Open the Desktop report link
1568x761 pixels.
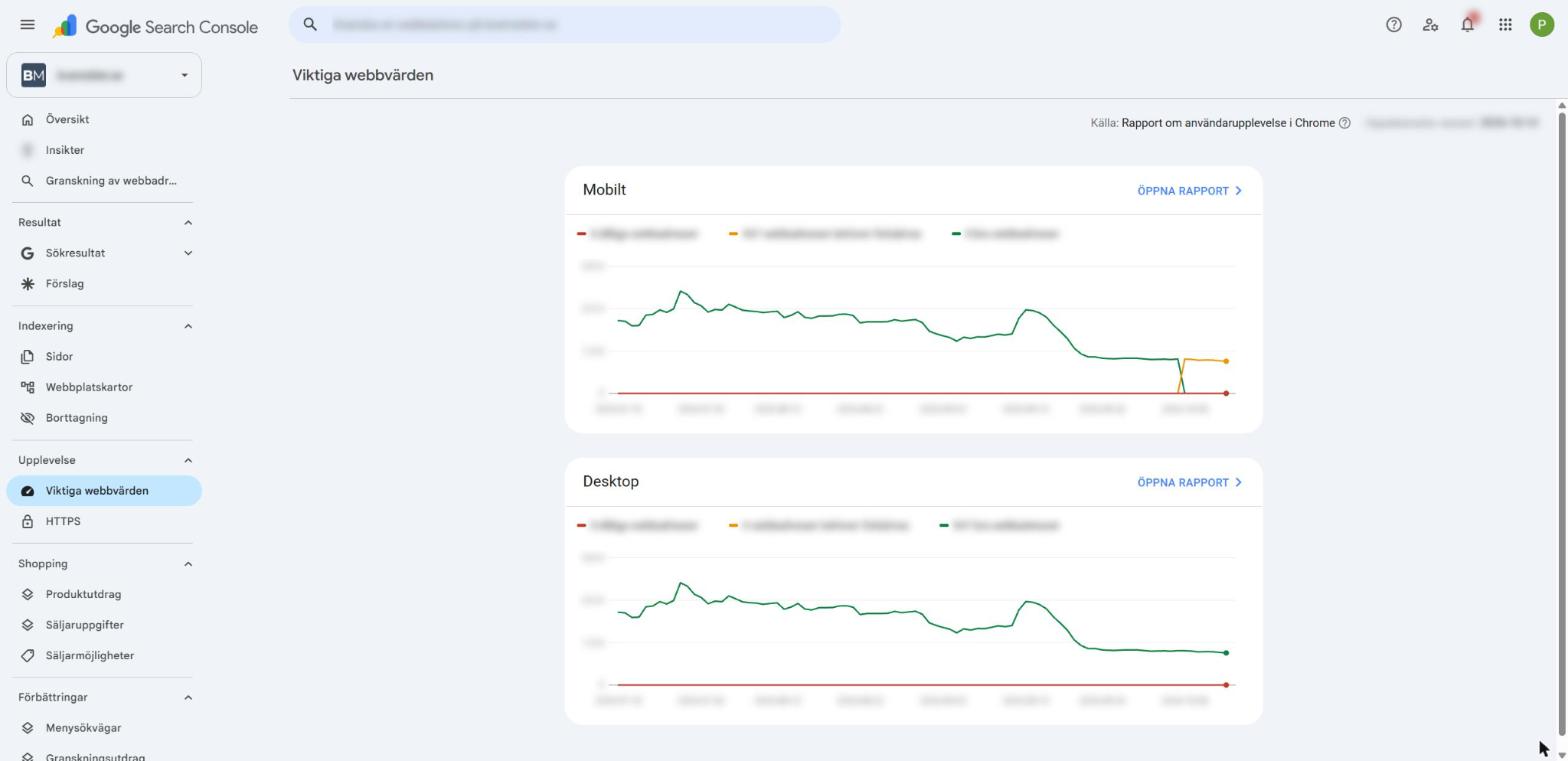1189,482
